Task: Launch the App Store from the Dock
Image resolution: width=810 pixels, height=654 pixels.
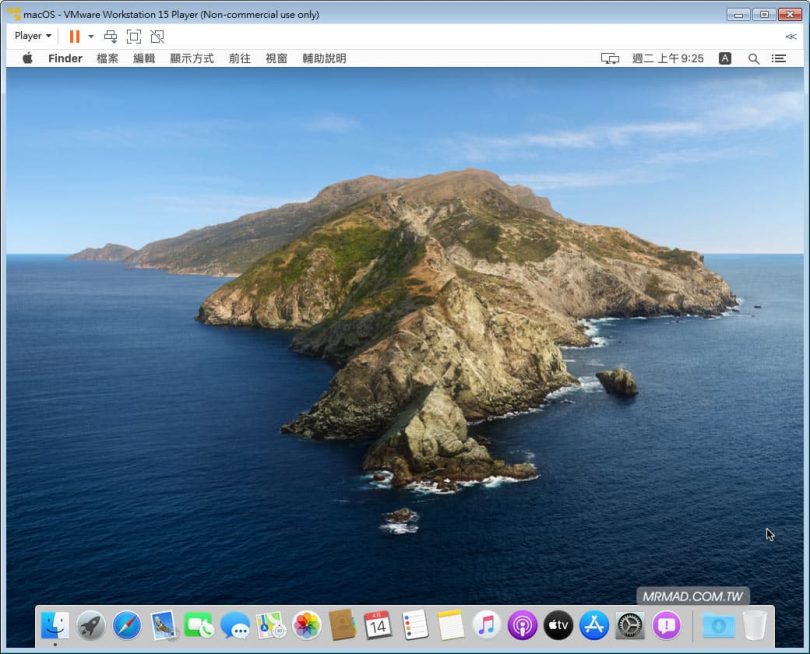Action: click(x=594, y=625)
